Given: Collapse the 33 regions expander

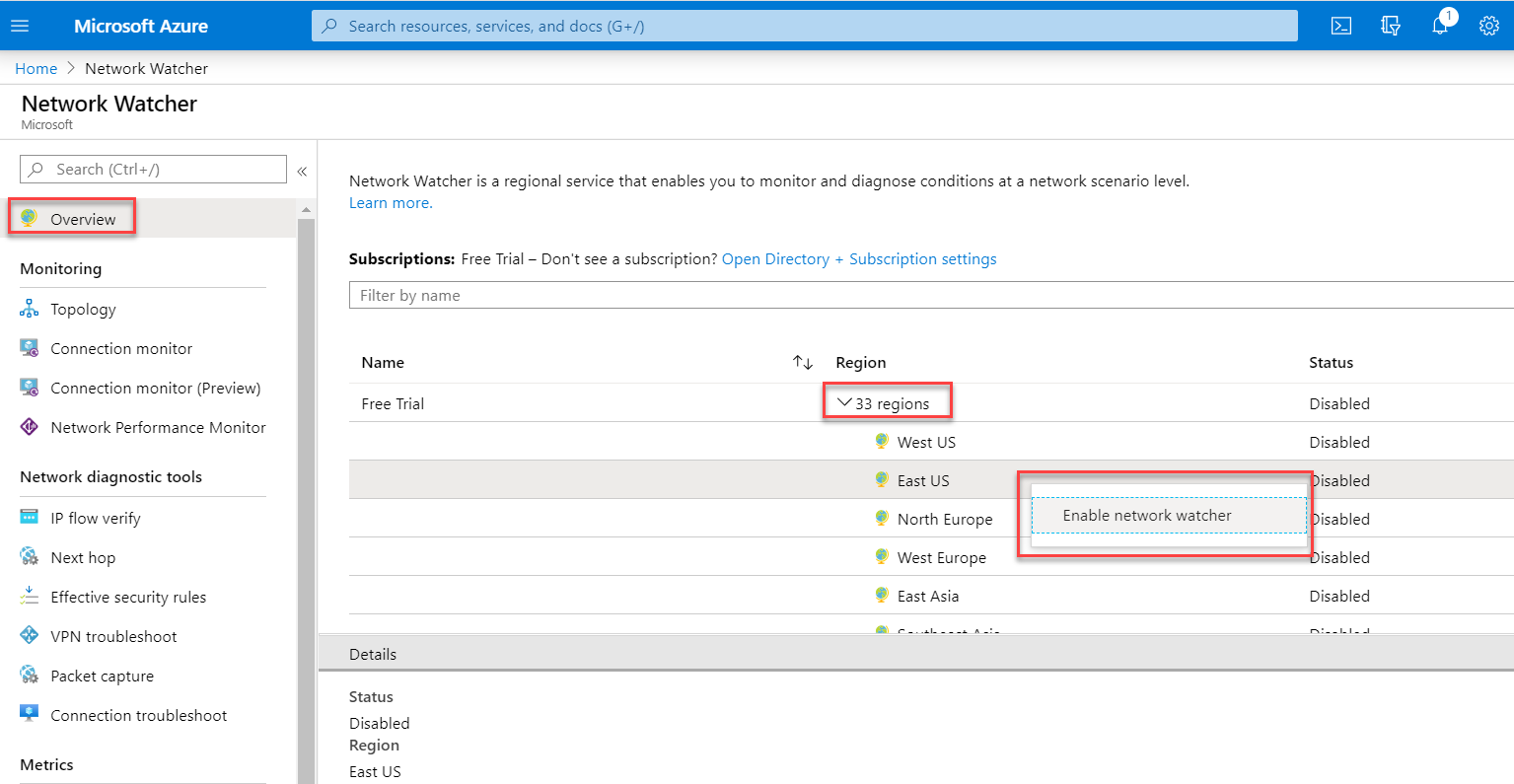Looking at the screenshot, I should 844,402.
